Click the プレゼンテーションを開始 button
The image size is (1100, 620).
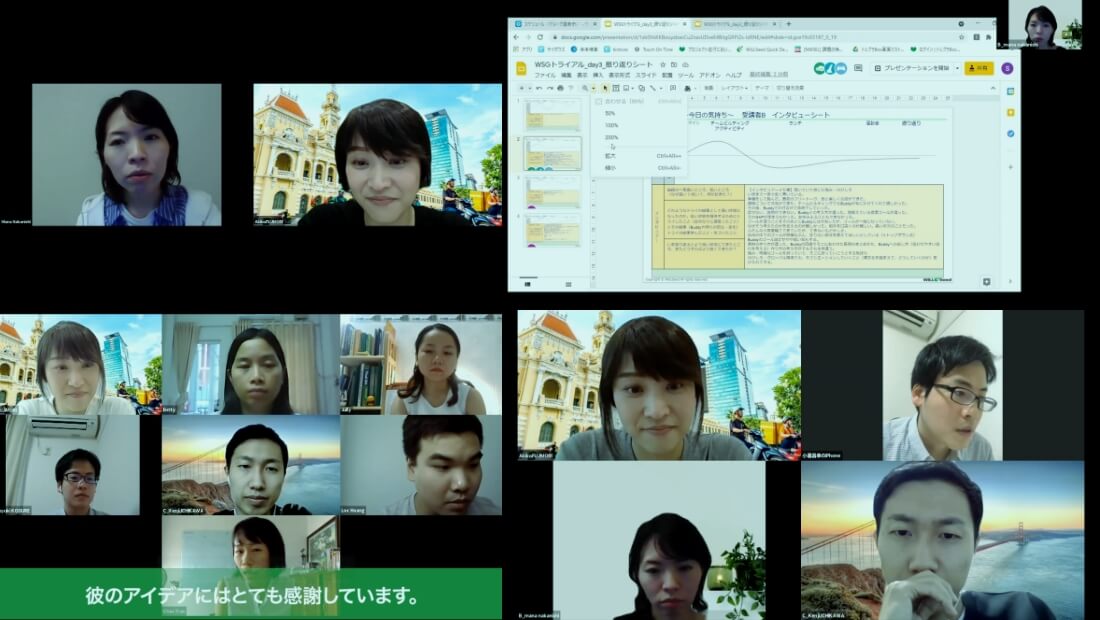coord(912,68)
